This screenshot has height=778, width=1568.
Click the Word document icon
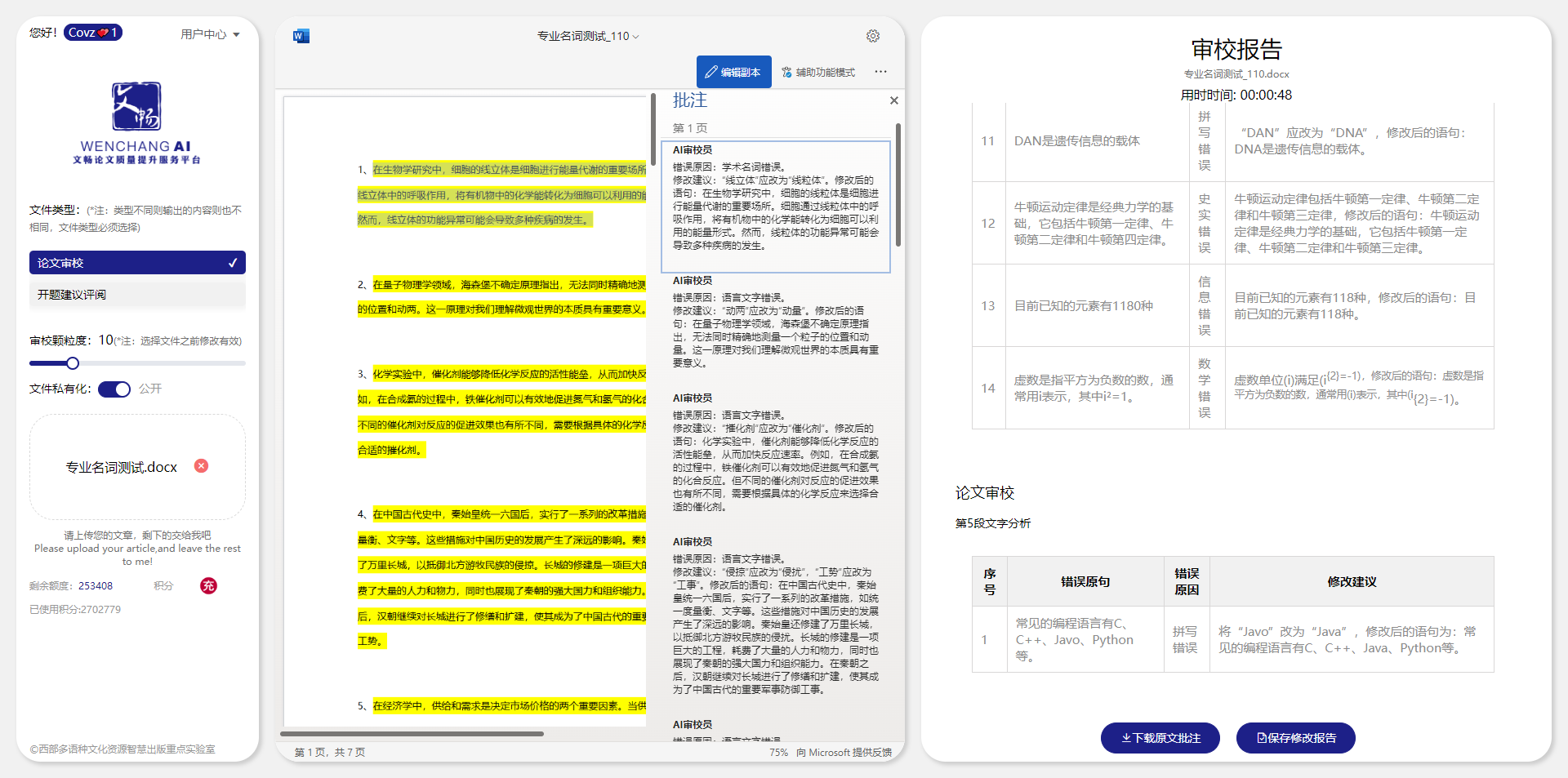tap(301, 36)
